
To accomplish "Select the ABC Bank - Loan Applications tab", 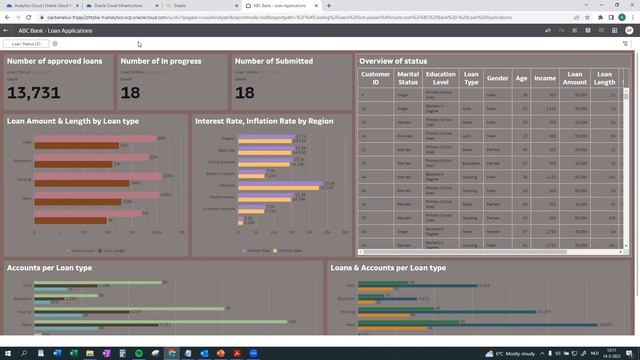I will click(281, 6).
